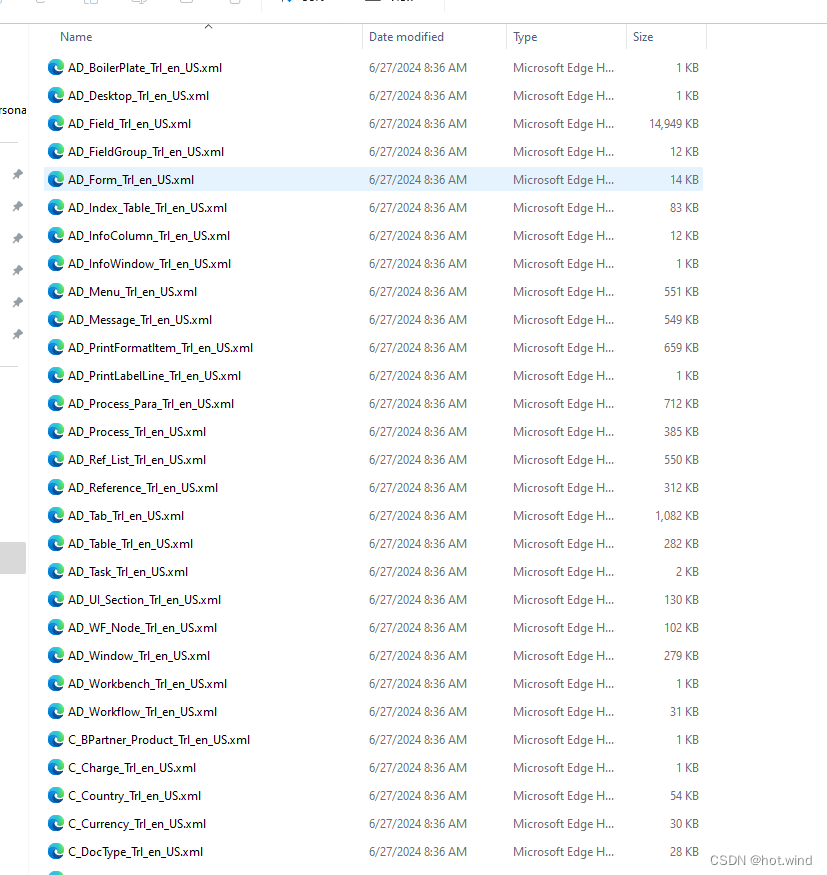Click the icon beside AD_InfoWindow_Trl_en_US.xml
This screenshot has height=875, width=827.
pyautogui.click(x=56, y=263)
